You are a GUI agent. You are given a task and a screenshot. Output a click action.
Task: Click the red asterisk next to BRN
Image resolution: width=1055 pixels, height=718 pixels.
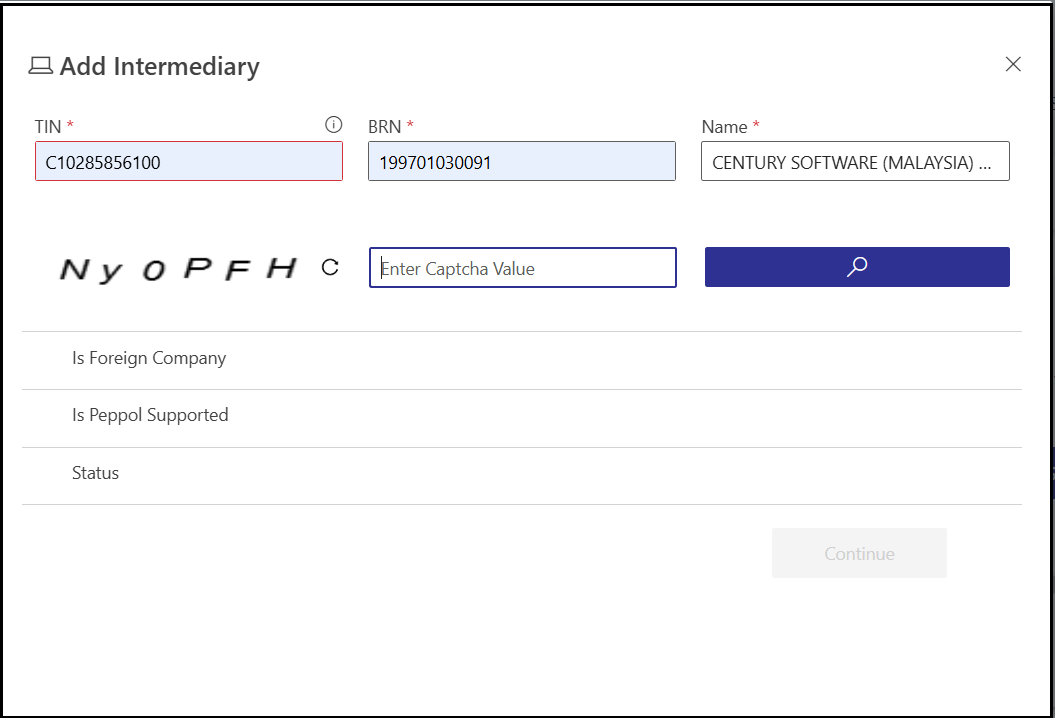point(410,126)
